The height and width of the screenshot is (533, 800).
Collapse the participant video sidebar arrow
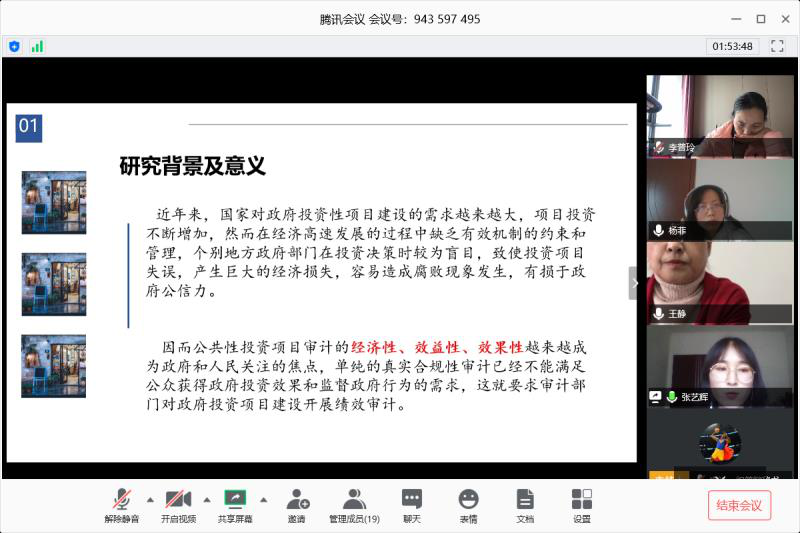click(633, 283)
